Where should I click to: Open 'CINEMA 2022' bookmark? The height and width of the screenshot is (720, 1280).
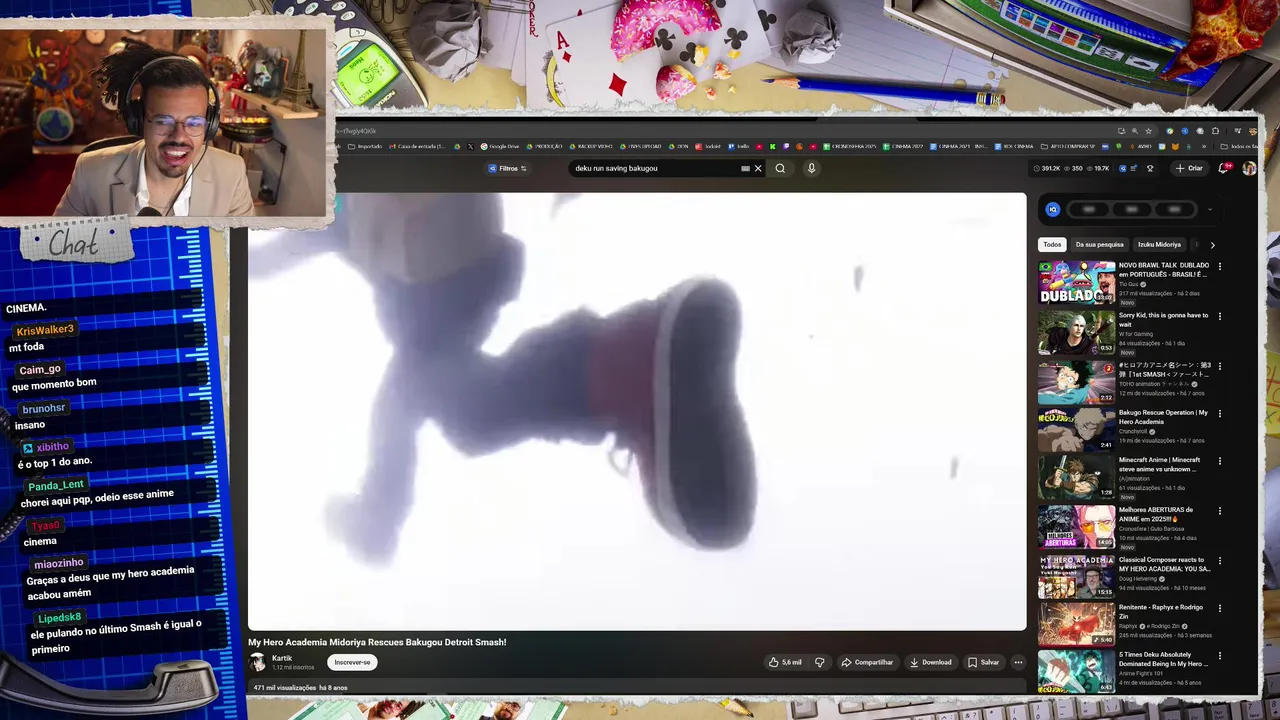point(905,146)
